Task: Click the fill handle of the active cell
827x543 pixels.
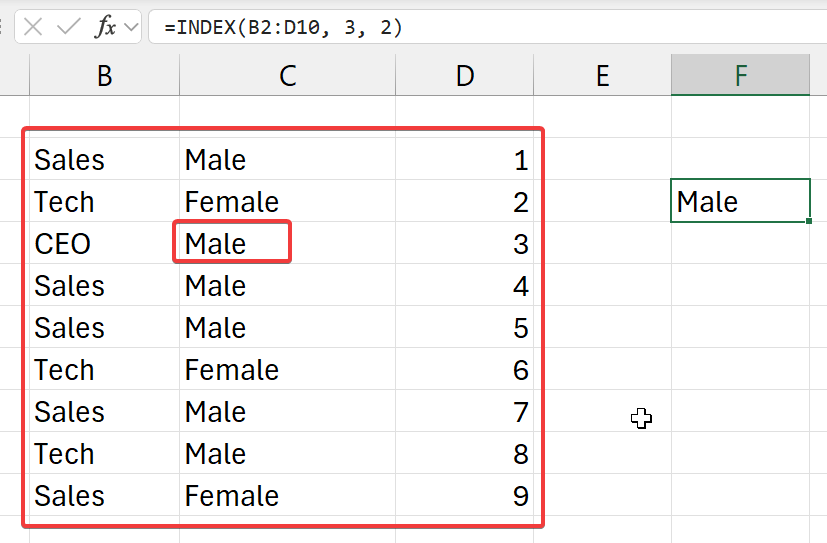Action: click(808, 222)
